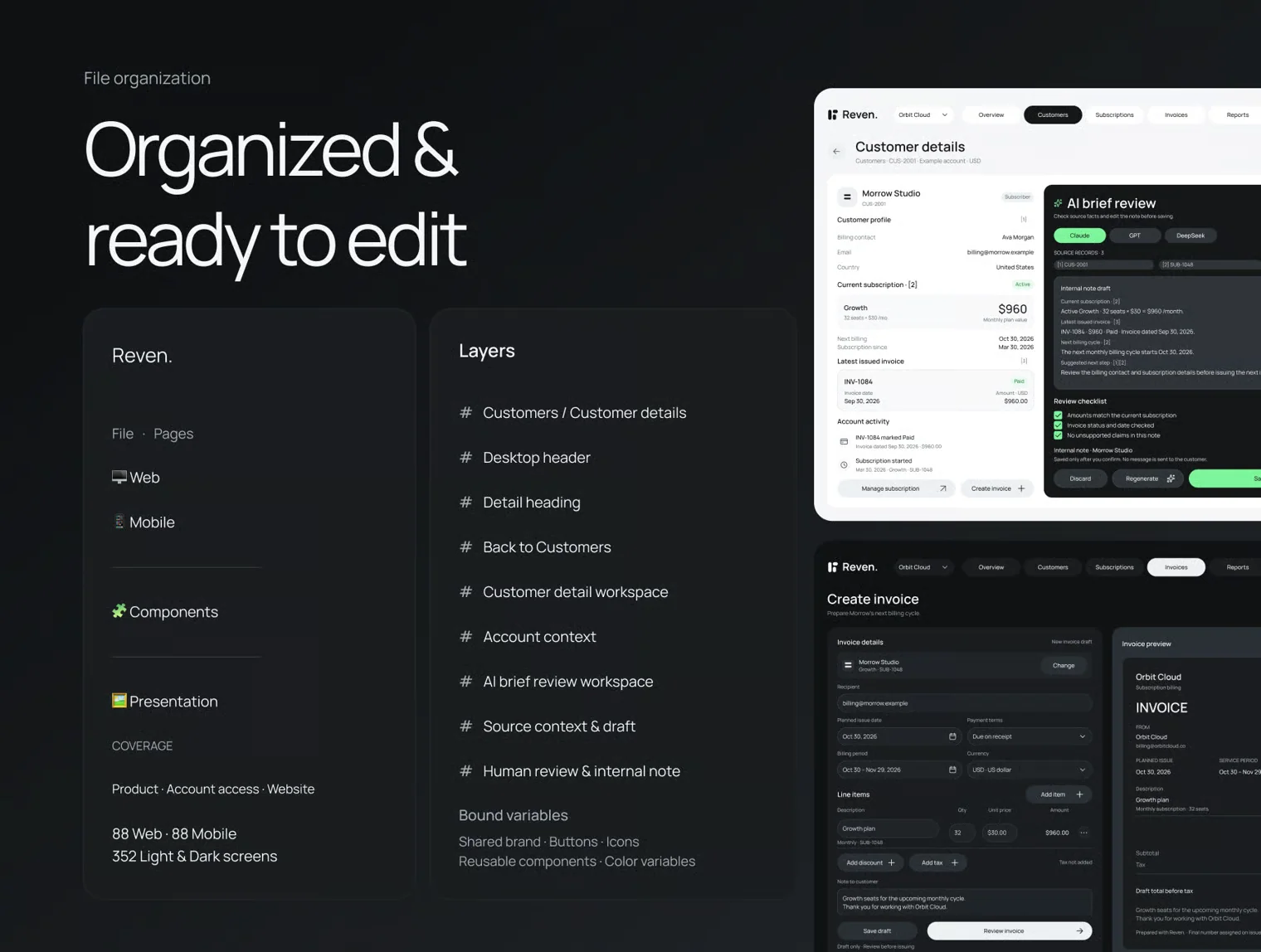Click the Reven logo in the dark Create invoice window
This screenshot has width=1261, height=952.
pos(852,567)
